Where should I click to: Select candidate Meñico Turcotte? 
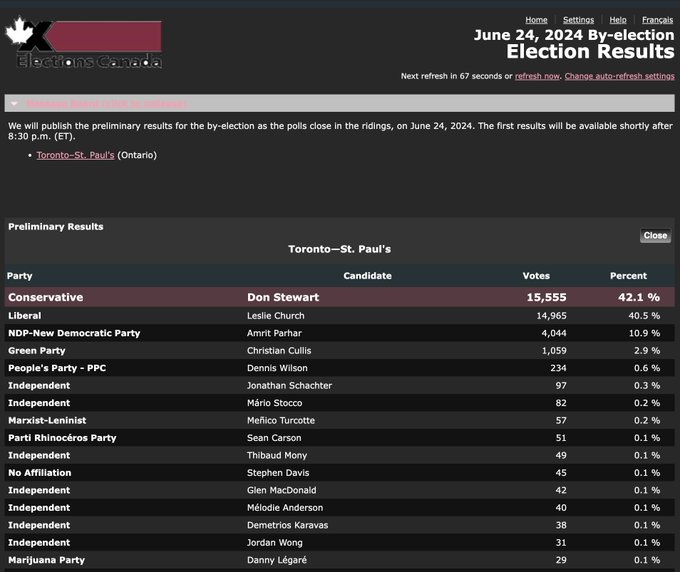coord(281,420)
